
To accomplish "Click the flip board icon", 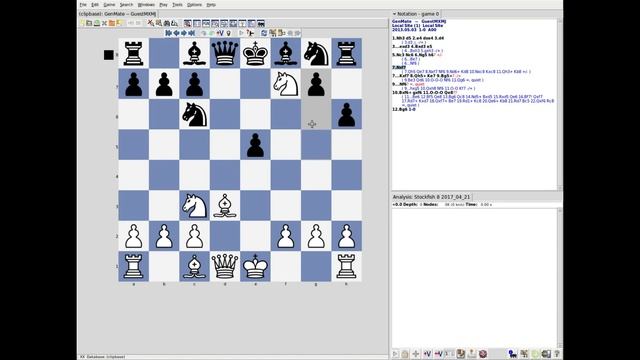I will pyautogui.click(x=264, y=33).
